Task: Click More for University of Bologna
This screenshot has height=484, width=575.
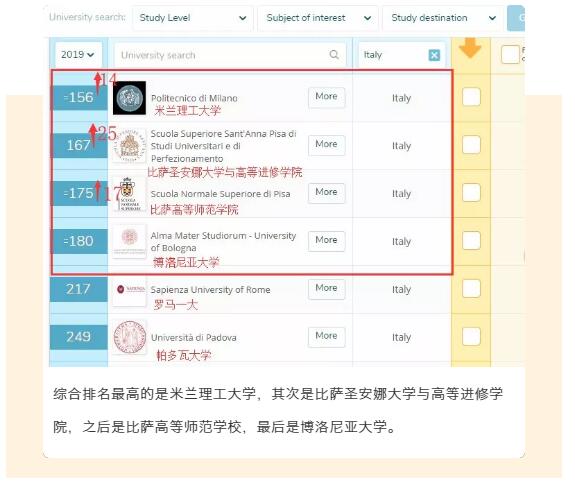Action: [326, 241]
